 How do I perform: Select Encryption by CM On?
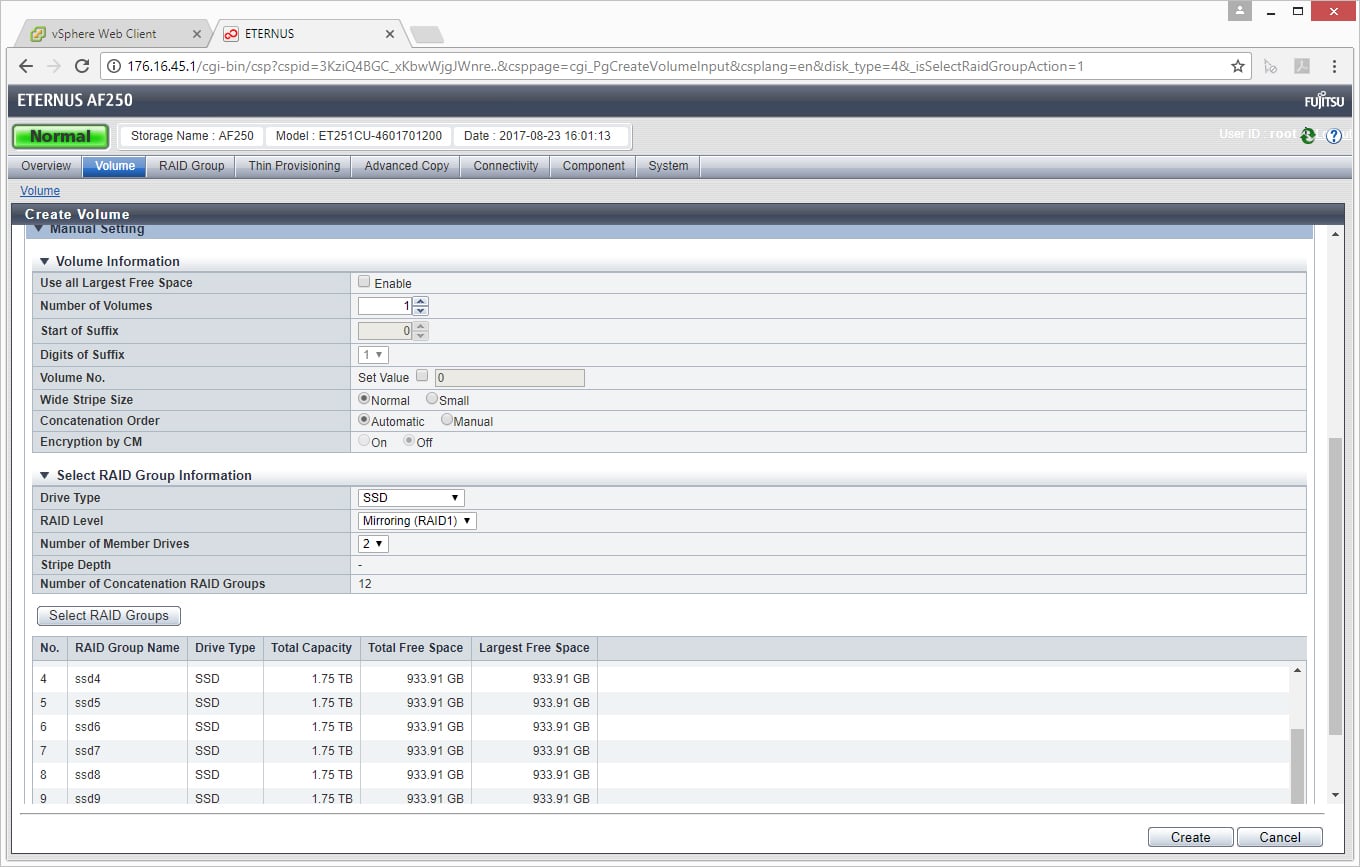tap(364, 440)
